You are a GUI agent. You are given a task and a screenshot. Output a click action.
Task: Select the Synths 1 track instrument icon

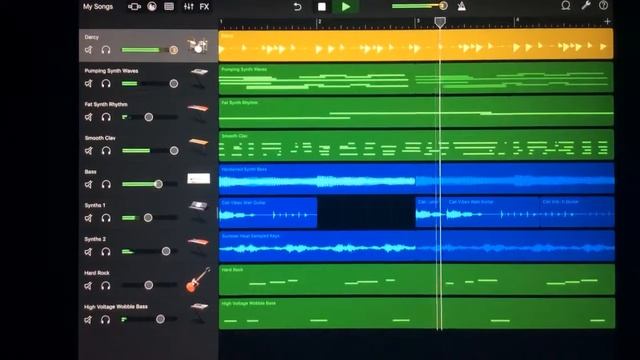click(x=198, y=210)
